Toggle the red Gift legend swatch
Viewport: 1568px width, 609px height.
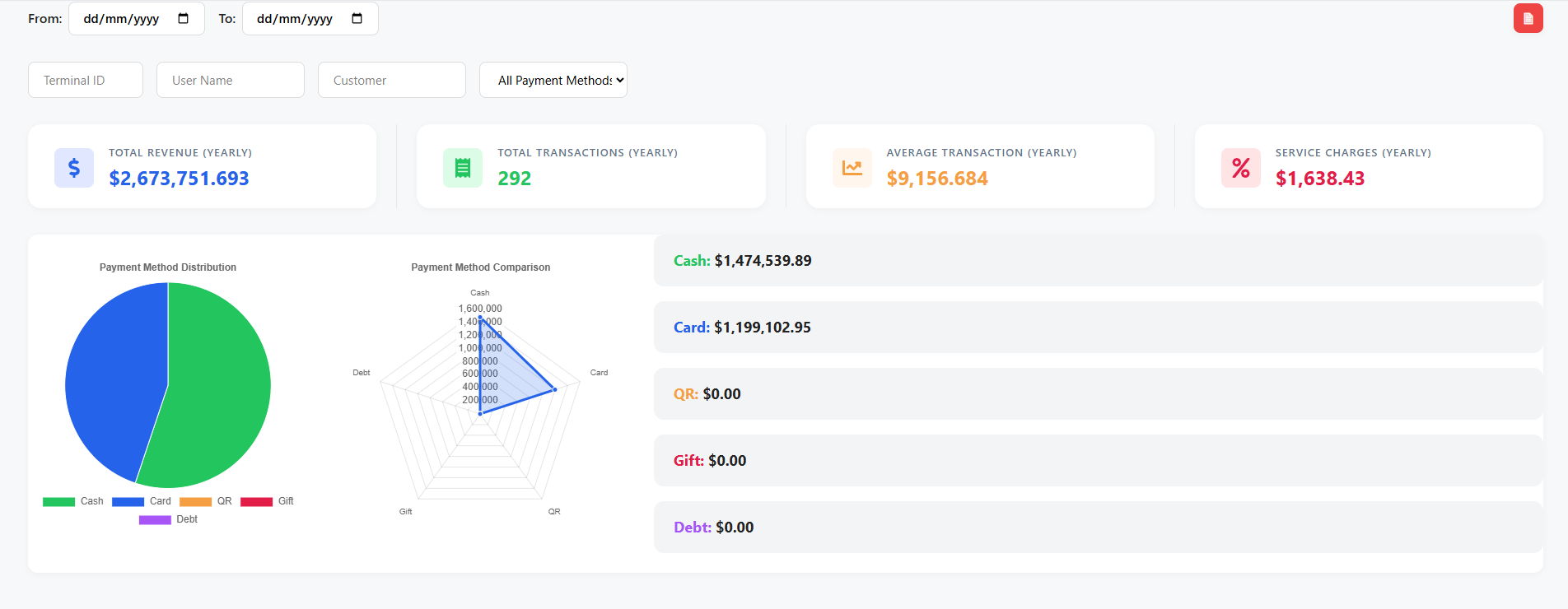point(256,501)
